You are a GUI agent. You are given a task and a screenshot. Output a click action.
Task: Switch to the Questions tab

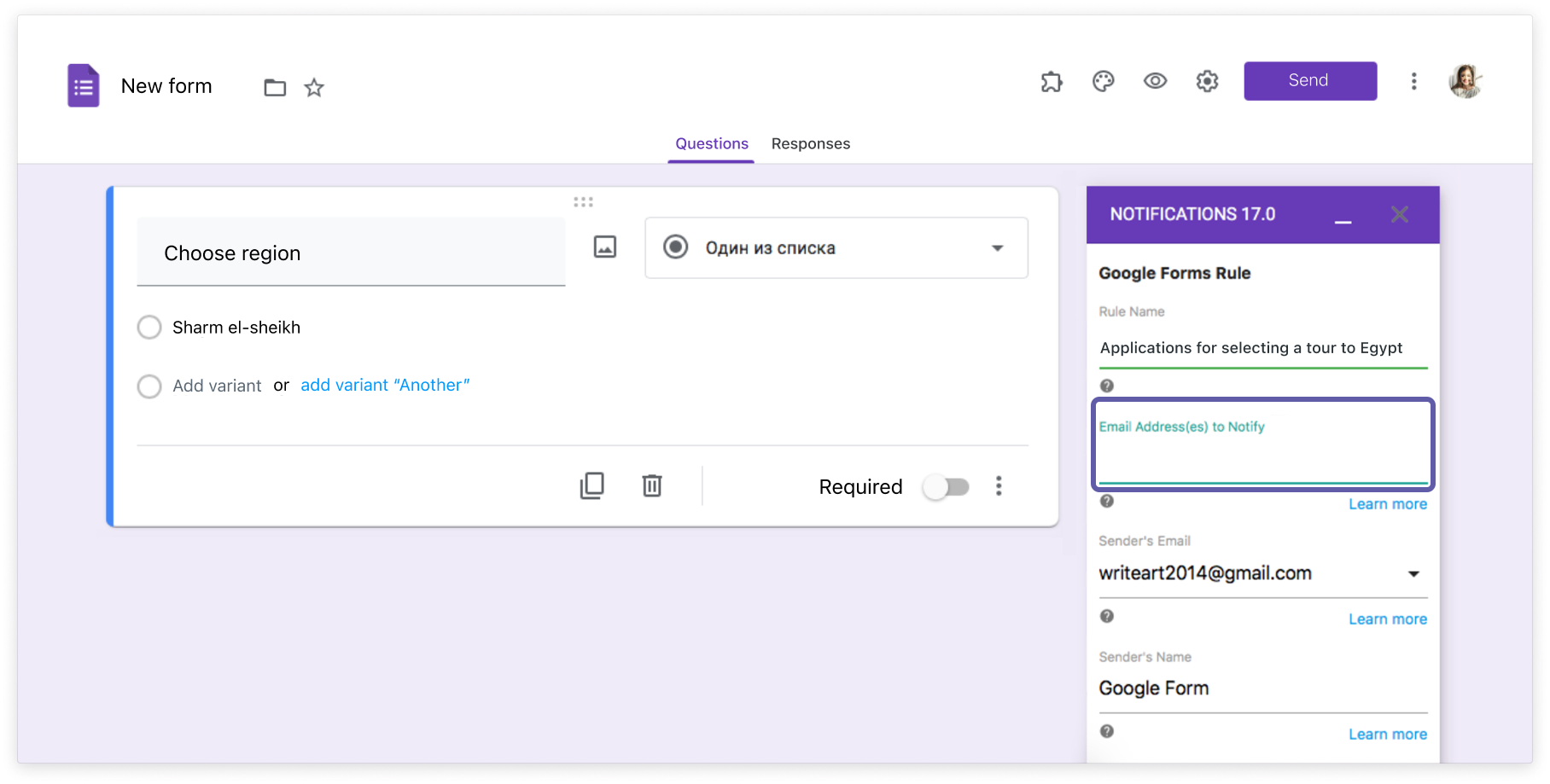tap(711, 143)
